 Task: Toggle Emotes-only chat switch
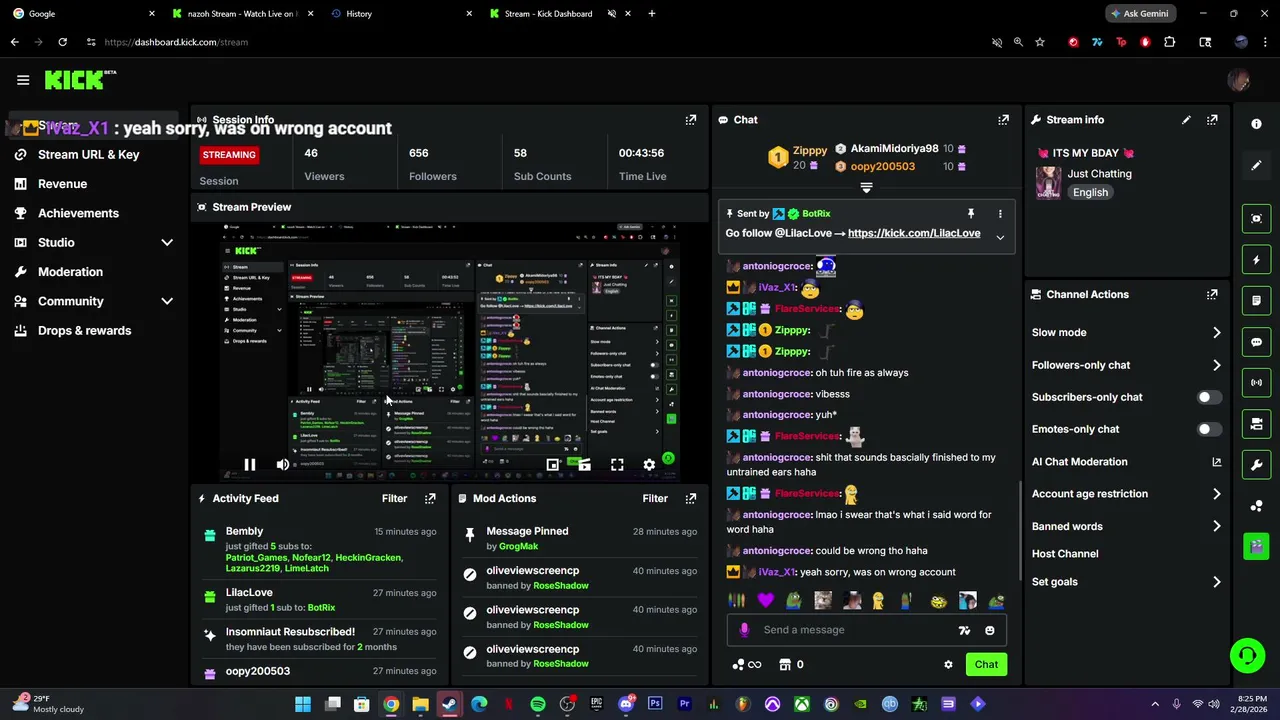pos(1209,429)
